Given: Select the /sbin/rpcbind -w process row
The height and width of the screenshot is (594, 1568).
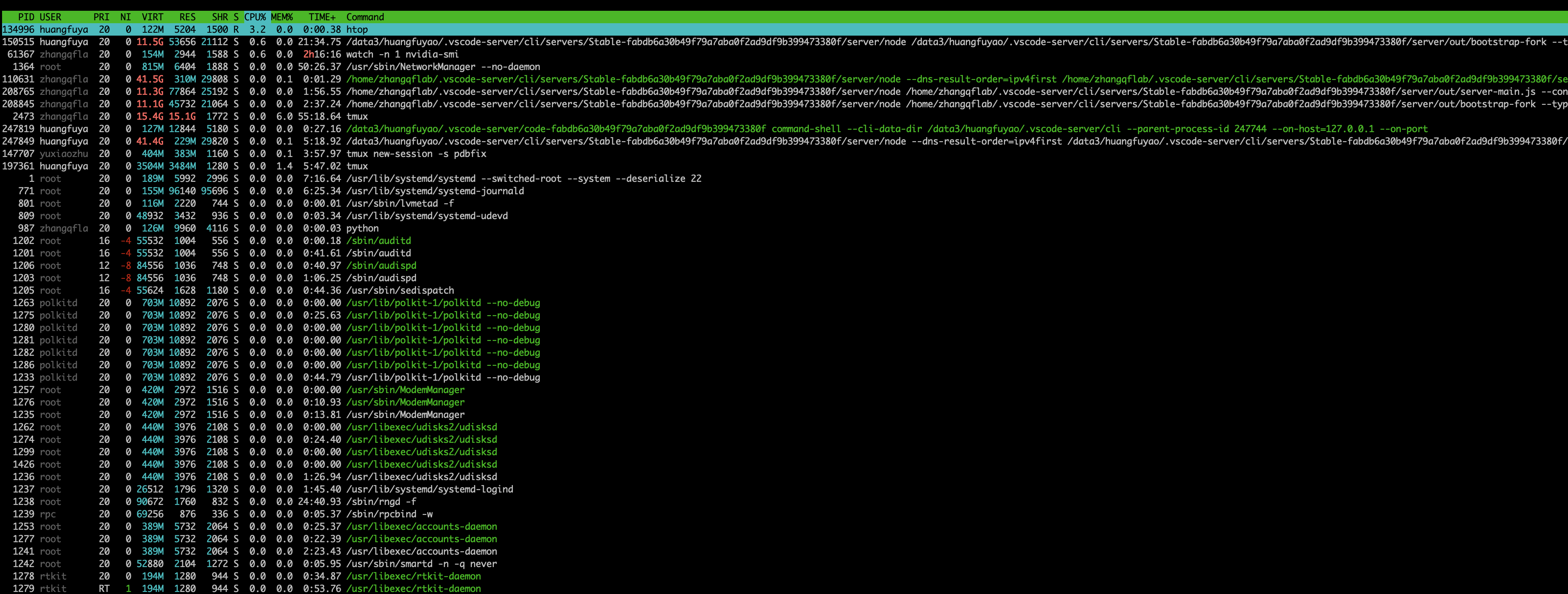Looking at the screenshot, I should (x=389, y=514).
